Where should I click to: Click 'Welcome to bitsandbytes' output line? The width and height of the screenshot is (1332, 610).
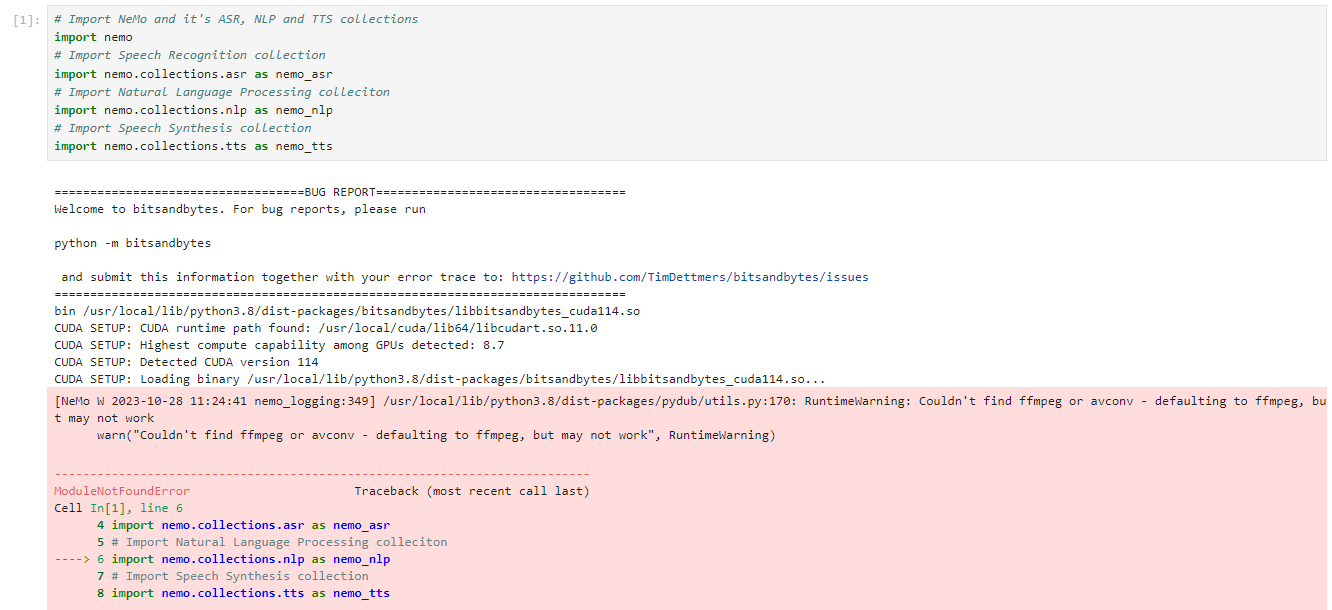240,209
